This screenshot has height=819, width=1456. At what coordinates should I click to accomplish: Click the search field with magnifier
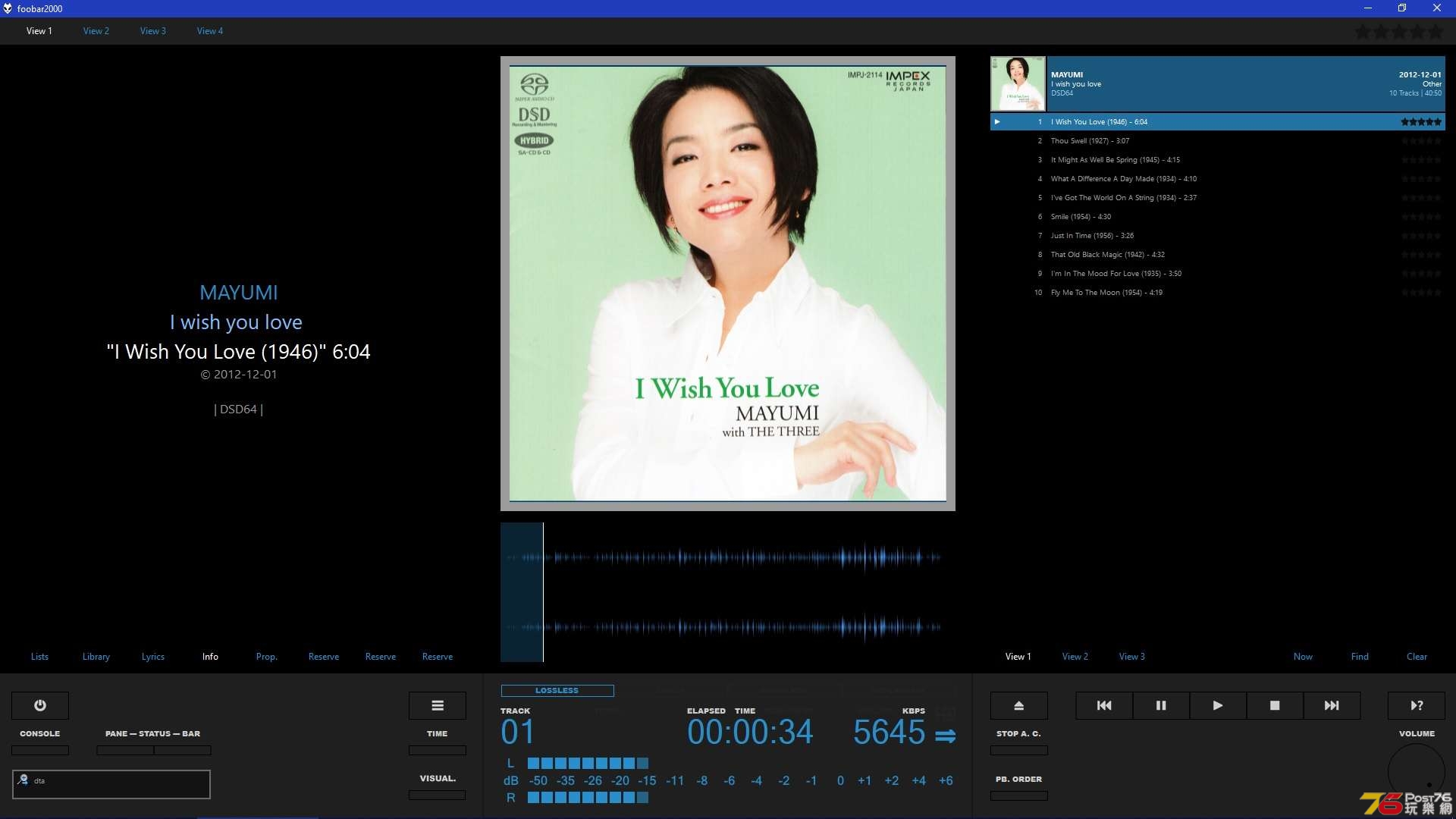pos(111,784)
